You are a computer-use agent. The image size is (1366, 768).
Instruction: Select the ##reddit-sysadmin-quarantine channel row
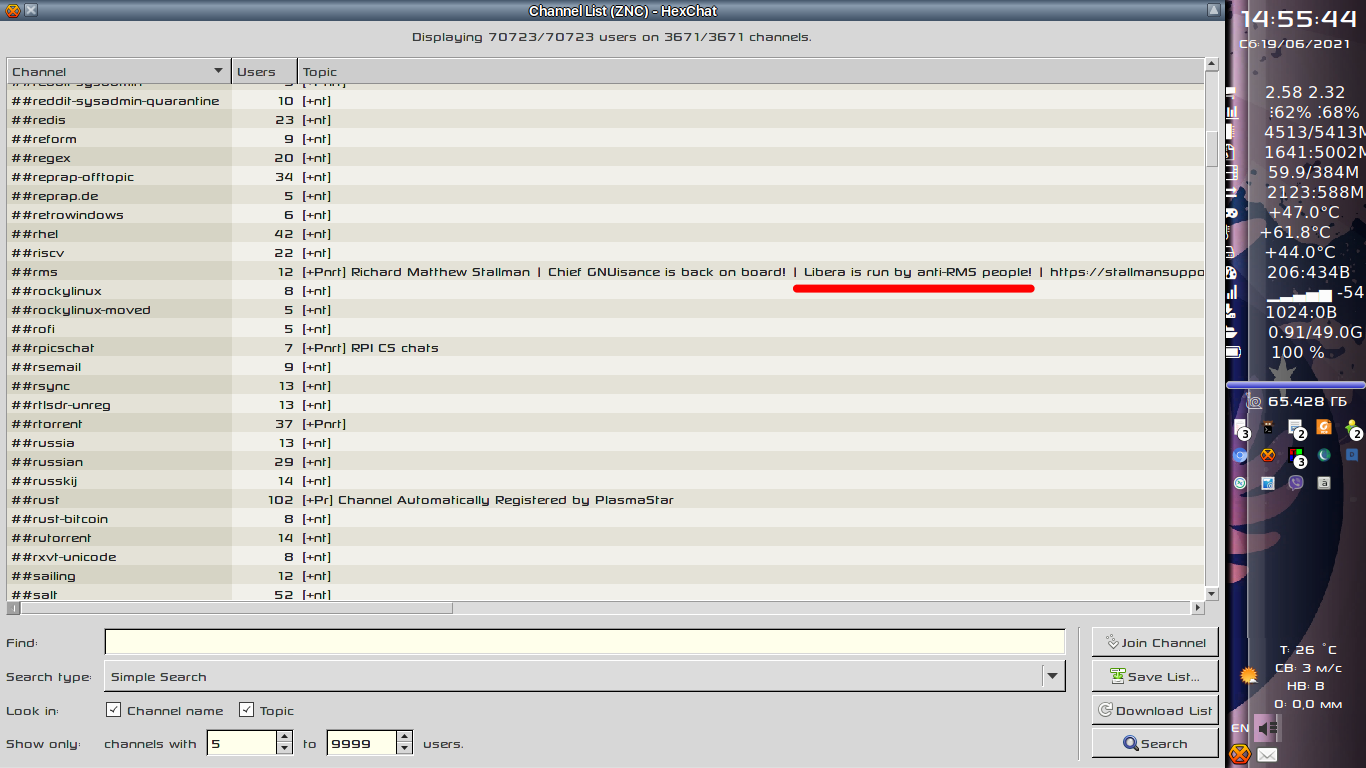point(605,101)
